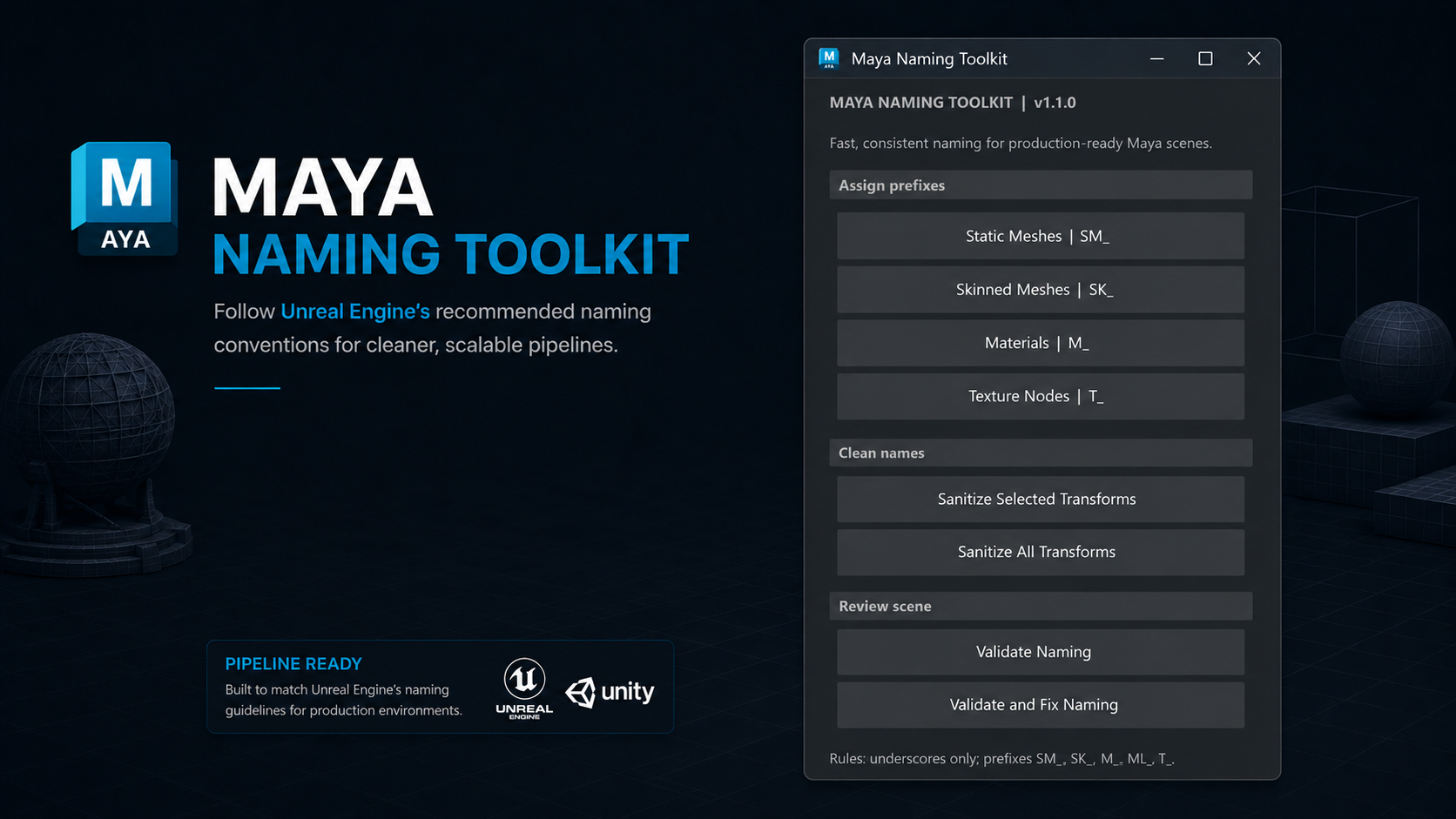Minimize the Maya Naming Toolkit window
Screen dimensions: 1456x819
(x=1156, y=58)
